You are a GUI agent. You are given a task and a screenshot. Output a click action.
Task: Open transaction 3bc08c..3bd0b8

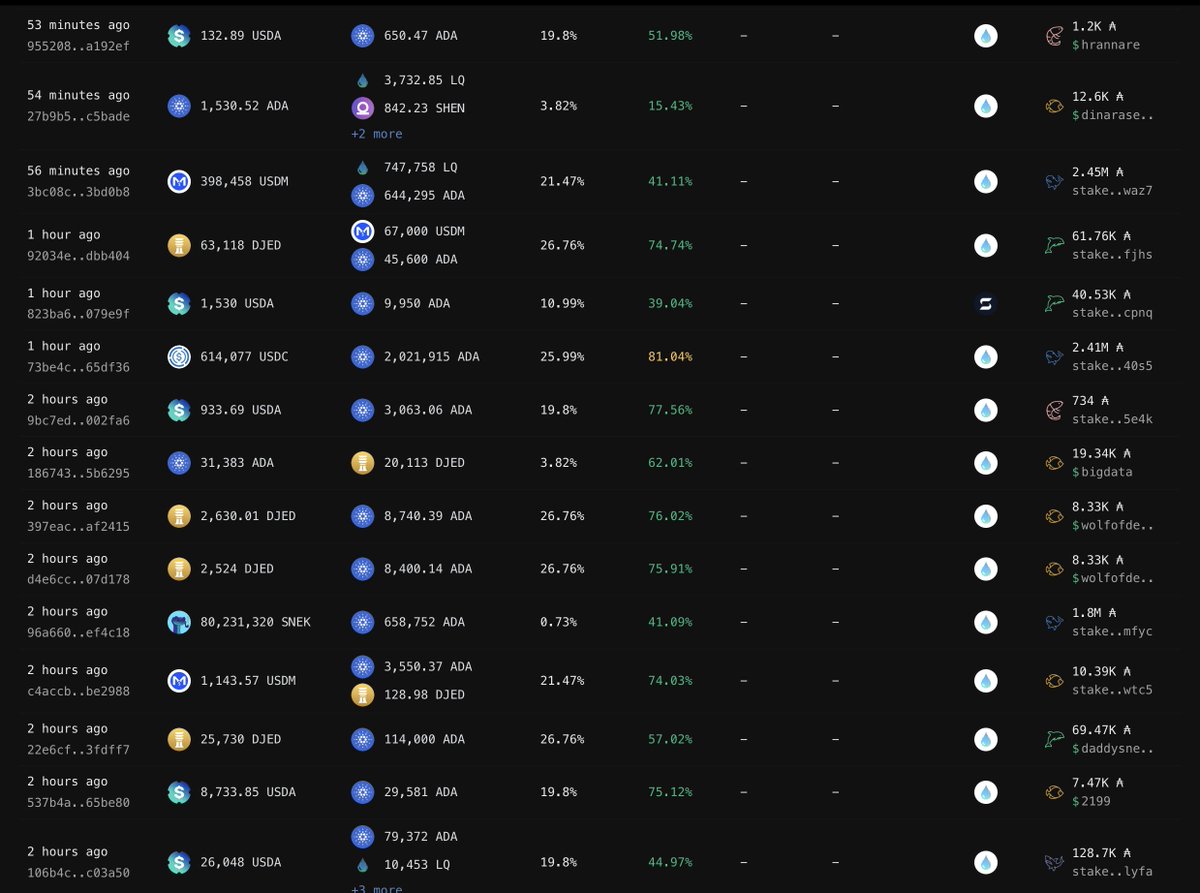tap(78, 192)
